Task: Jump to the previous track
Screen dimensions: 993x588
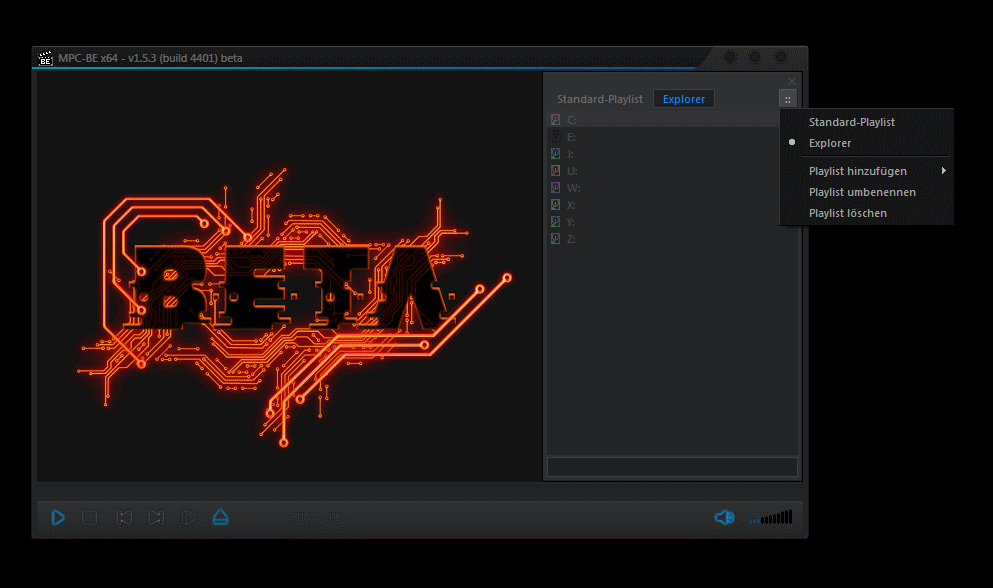Action: click(x=124, y=518)
